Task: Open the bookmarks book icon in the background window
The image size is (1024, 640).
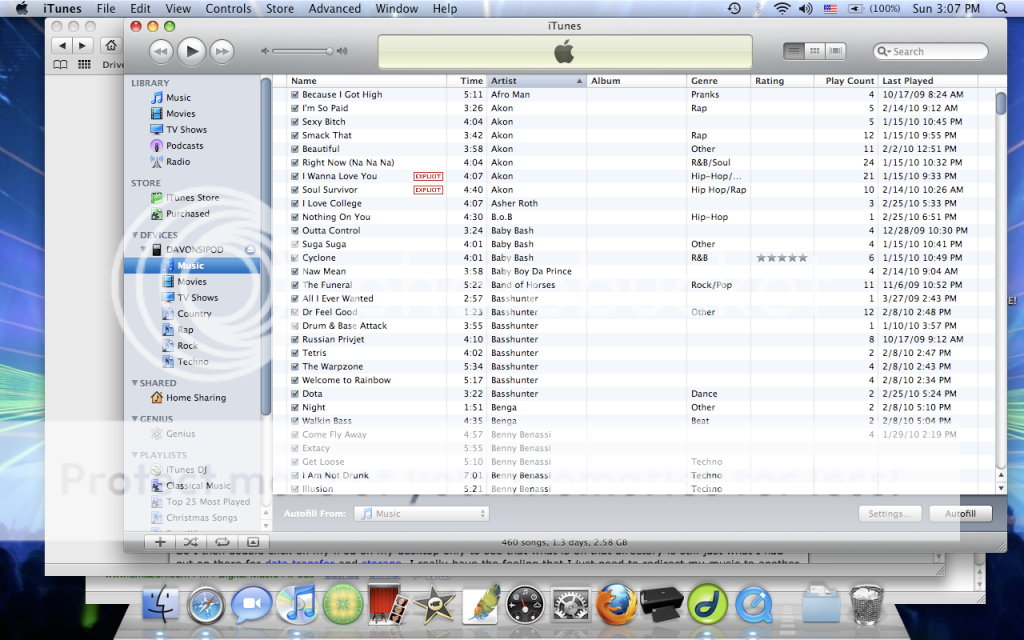Action: click(60, 64)
